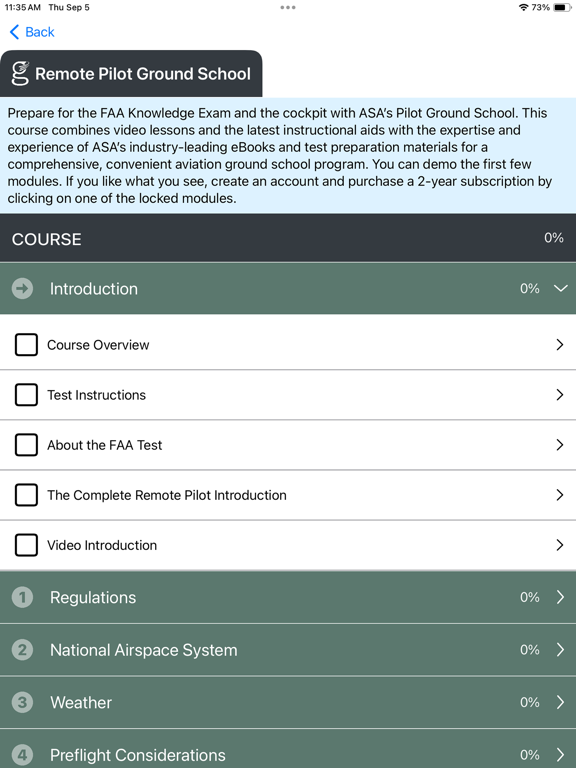Open The Complete Remote Pilot Introduction
The image size is (576, 768).
(288, 495)
